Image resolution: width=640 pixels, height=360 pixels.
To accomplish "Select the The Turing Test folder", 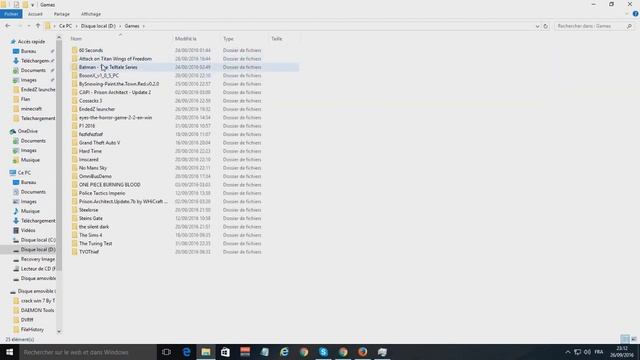I will coord(96,243).
